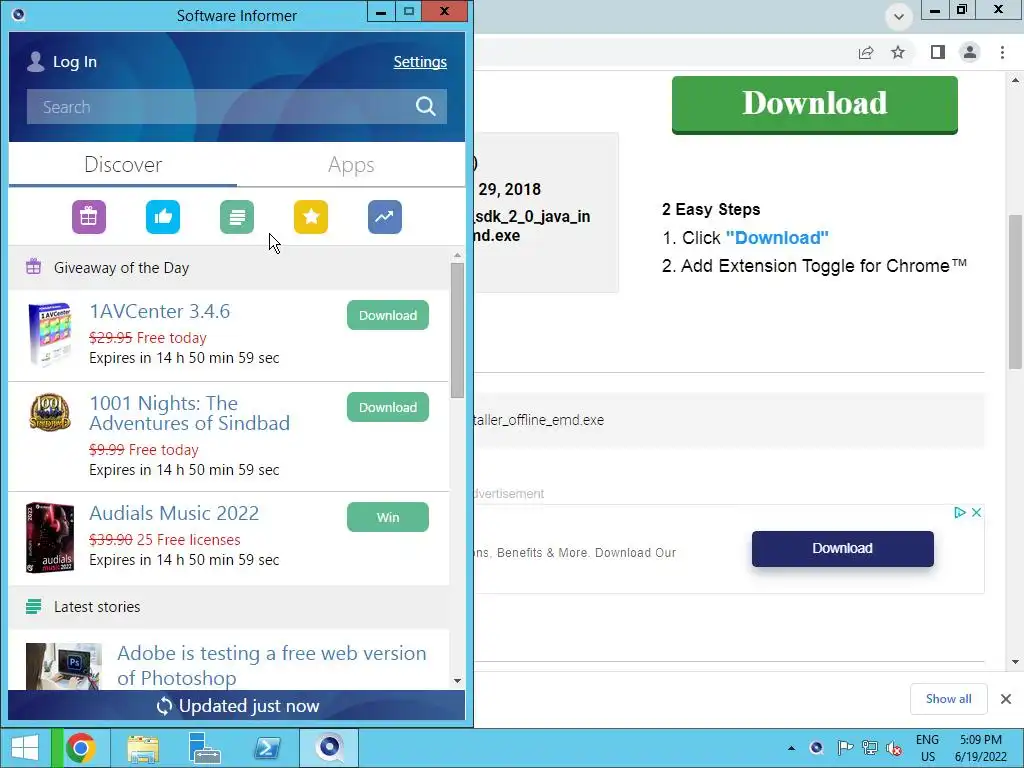Open Server Manager from the taskbar

205,748
